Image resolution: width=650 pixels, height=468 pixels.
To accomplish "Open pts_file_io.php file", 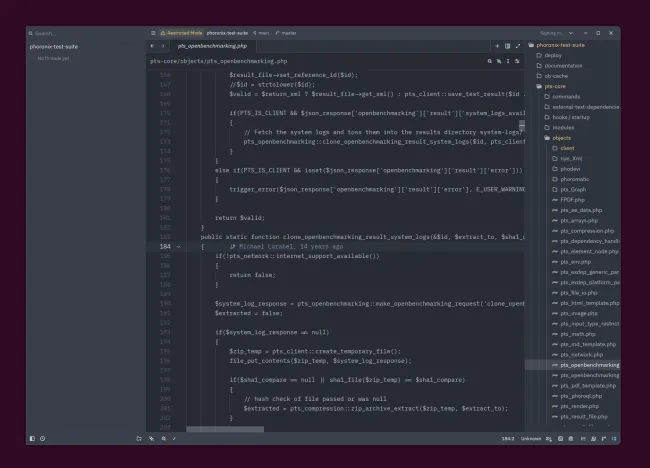I will point(575,293).
